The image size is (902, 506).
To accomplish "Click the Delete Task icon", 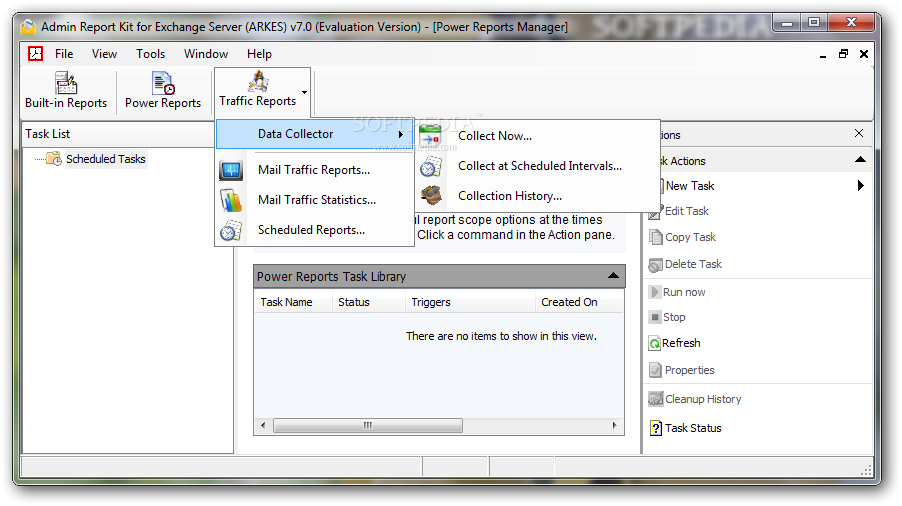I will tap(655, 265).
